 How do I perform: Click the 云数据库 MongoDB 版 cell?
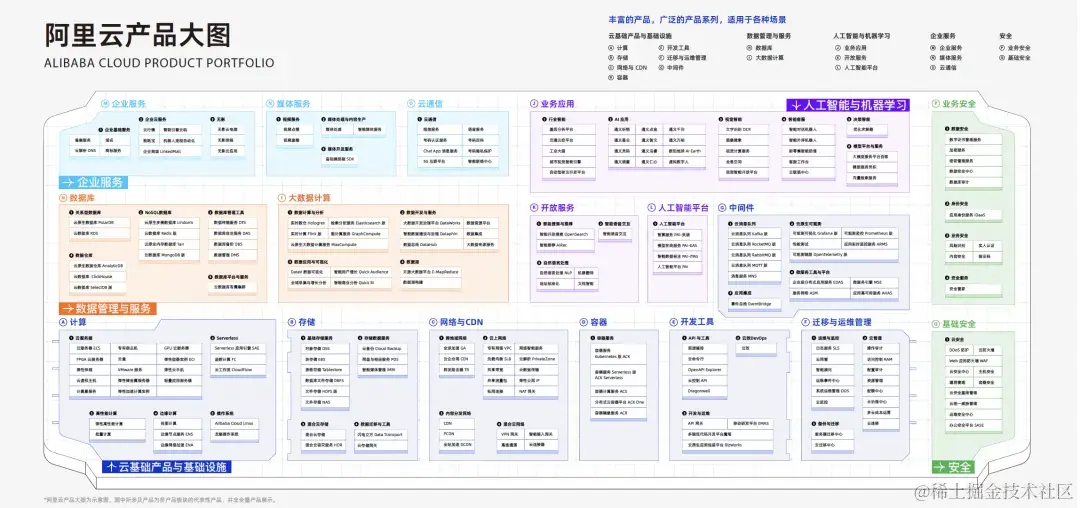169,255
